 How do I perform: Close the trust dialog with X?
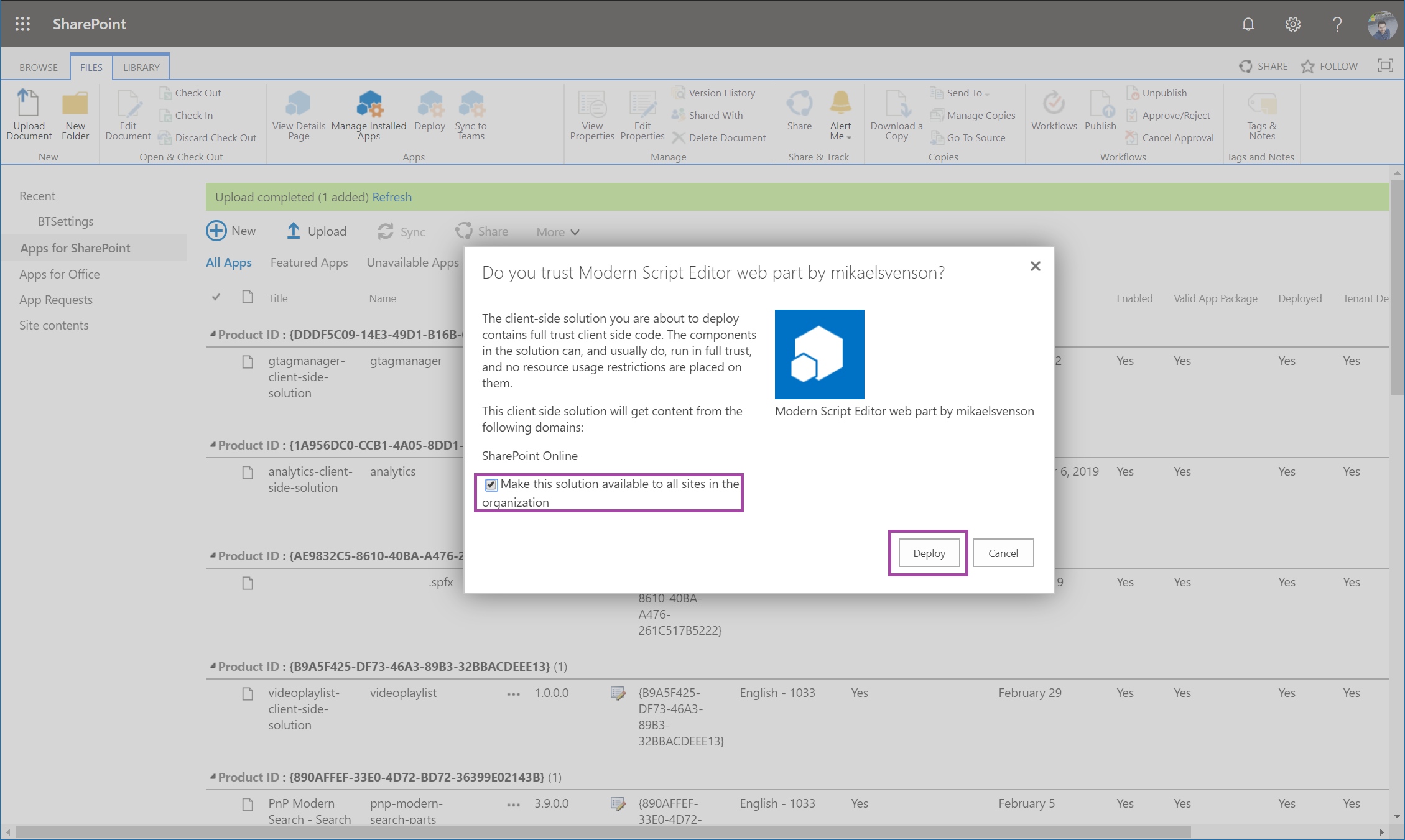(x=1035, y=266)
